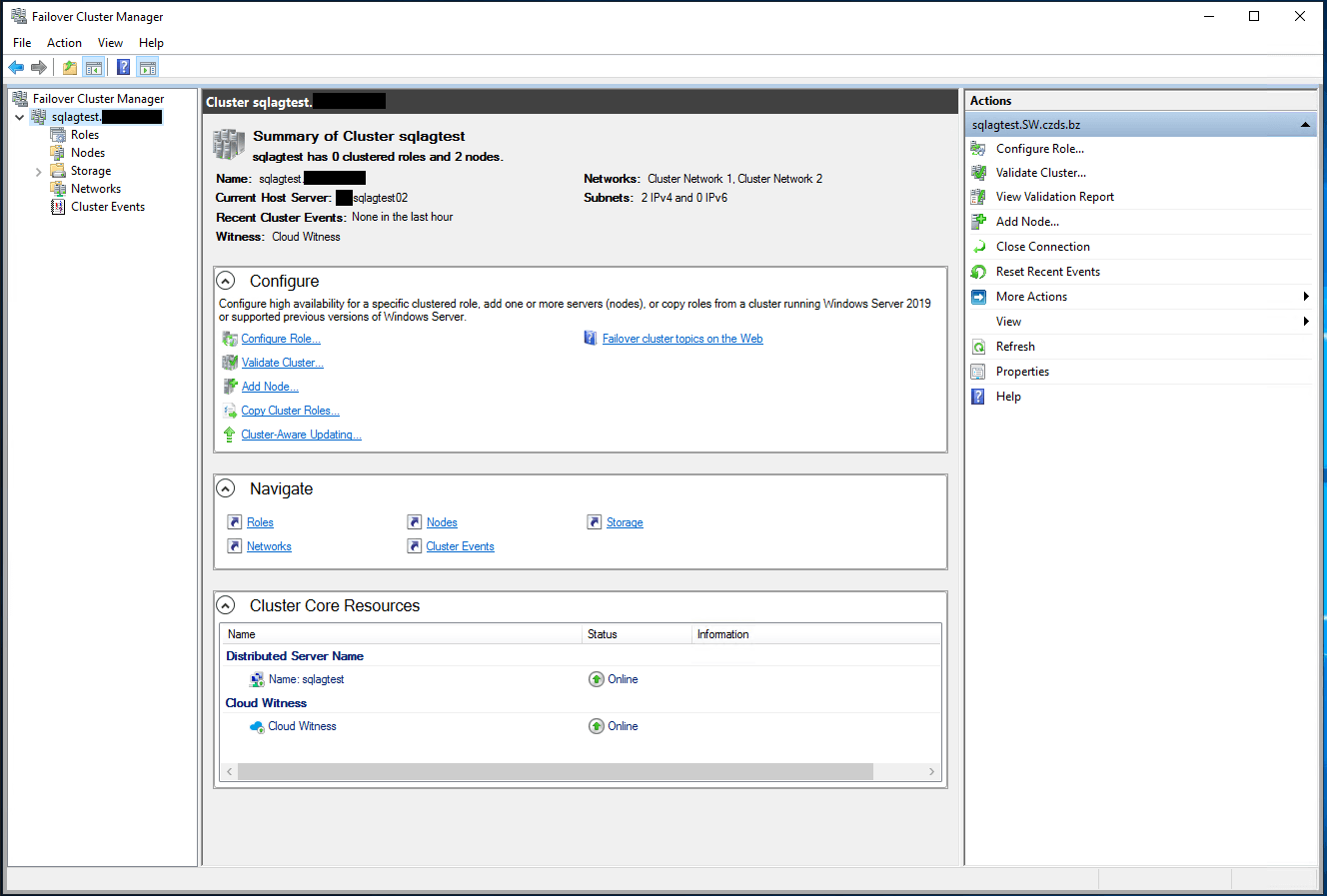Viewport: 1327px width, 896px height.
Task: Open the Copy Cluster Roles link
Action: click(x=290, y=411)
